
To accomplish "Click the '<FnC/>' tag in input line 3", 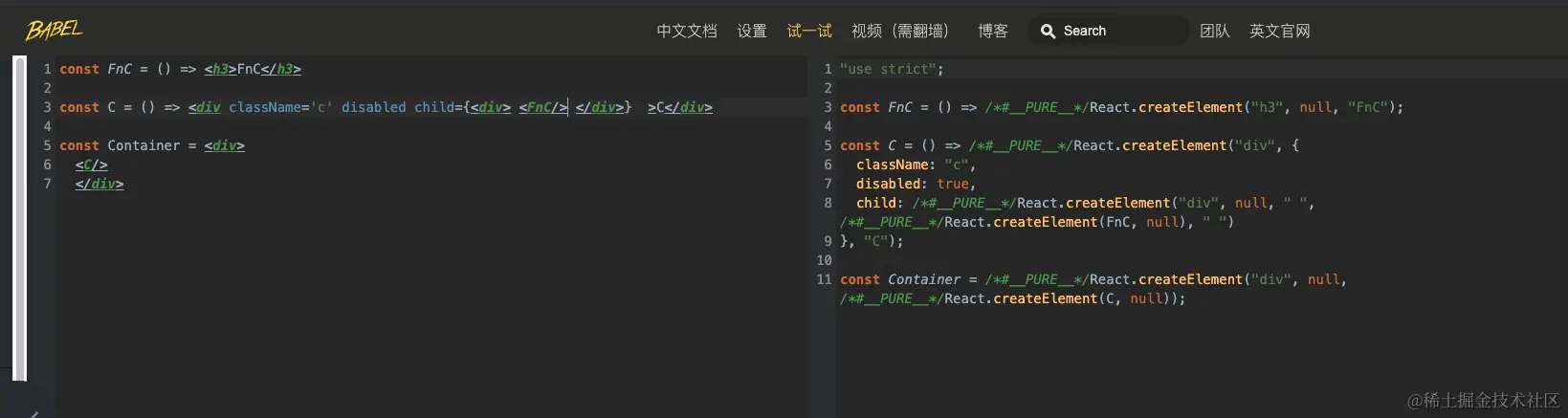I will pyautogui.click(x=542, y=107).
